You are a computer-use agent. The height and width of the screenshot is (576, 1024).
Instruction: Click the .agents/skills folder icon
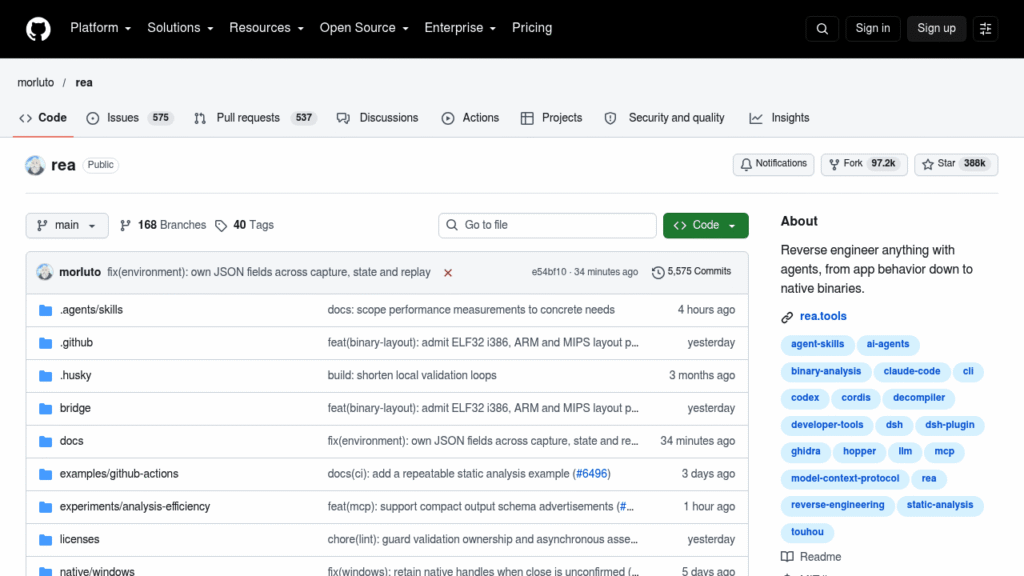pos(45,310)
